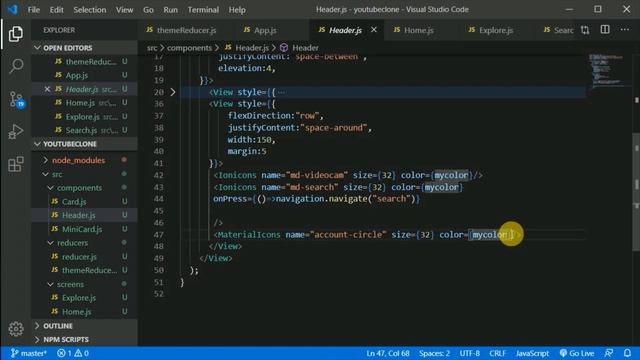The image size is (640, 360).
Task: Open the Terminal menu
Action: pyautogui.click(x=203, y=9)
